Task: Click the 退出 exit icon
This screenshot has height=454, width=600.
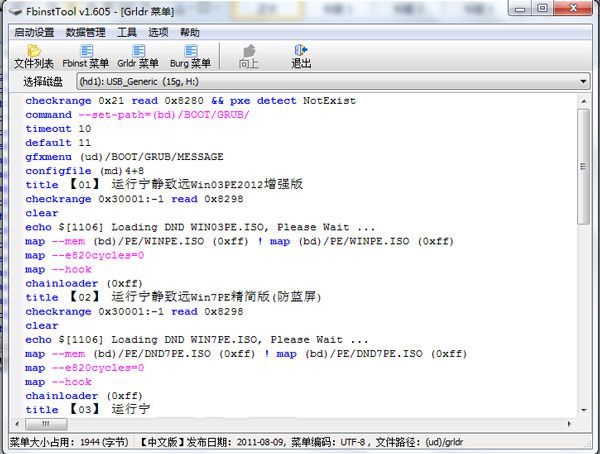Action: (301, 56)
